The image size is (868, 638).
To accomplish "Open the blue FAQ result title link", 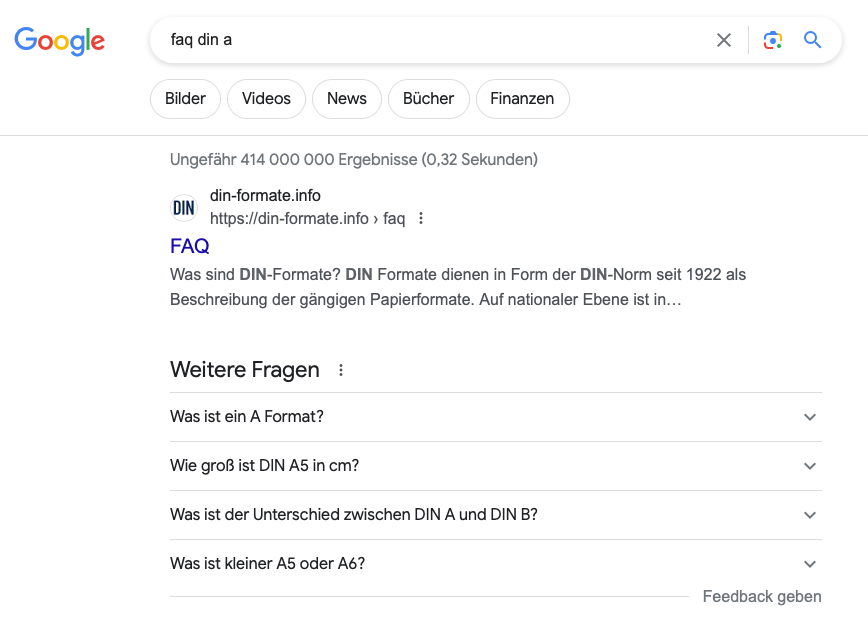I will (190, 246).
